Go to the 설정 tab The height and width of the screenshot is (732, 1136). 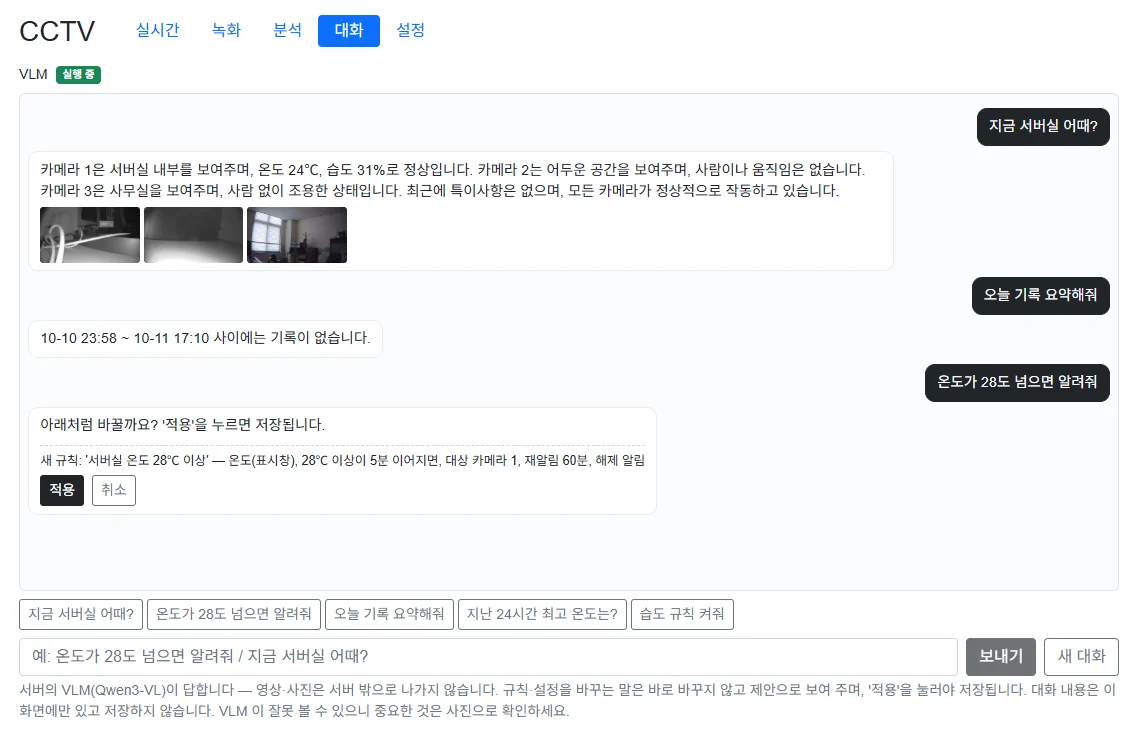click(x=410, y=30)
